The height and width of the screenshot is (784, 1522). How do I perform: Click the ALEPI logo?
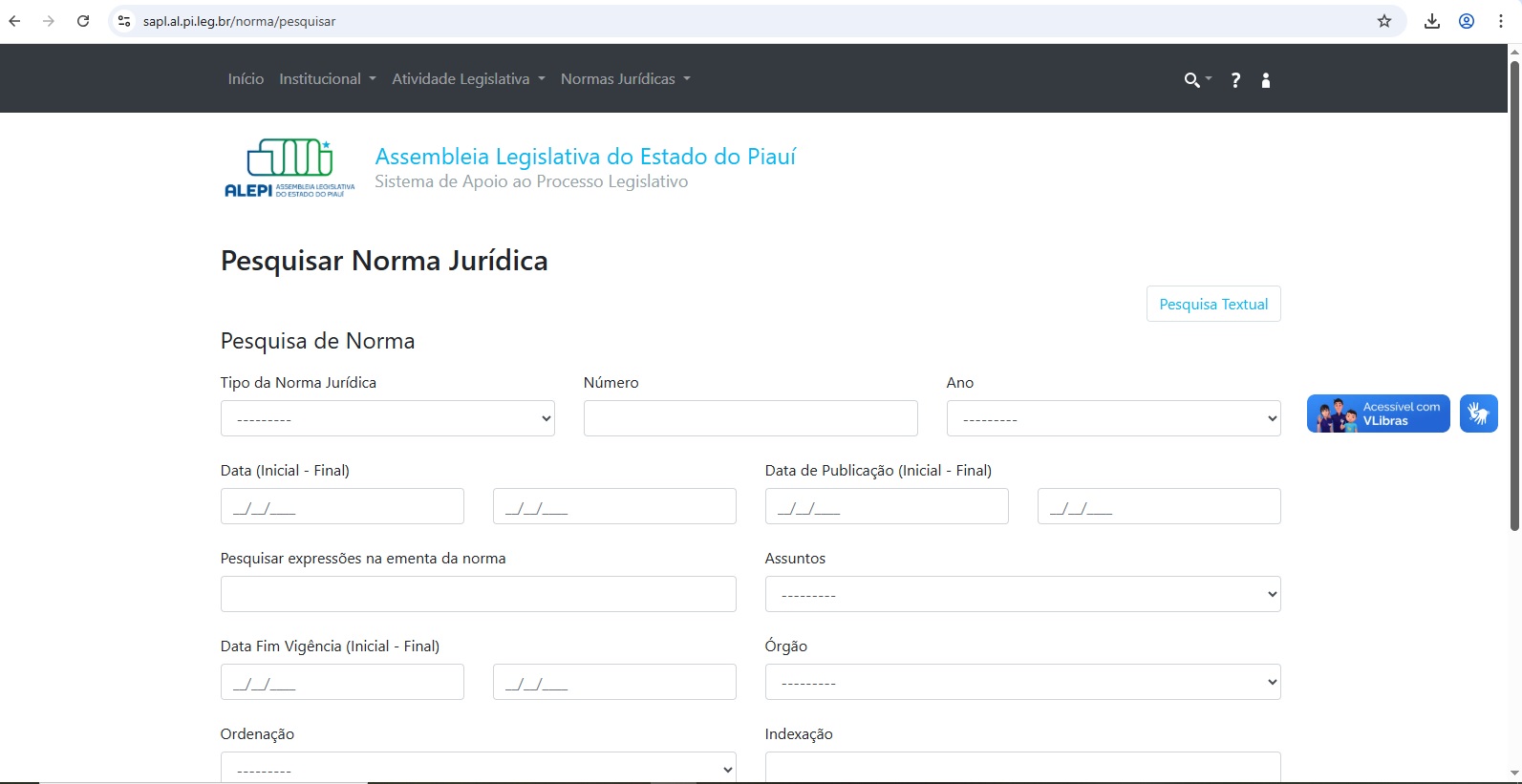(289, 168)
